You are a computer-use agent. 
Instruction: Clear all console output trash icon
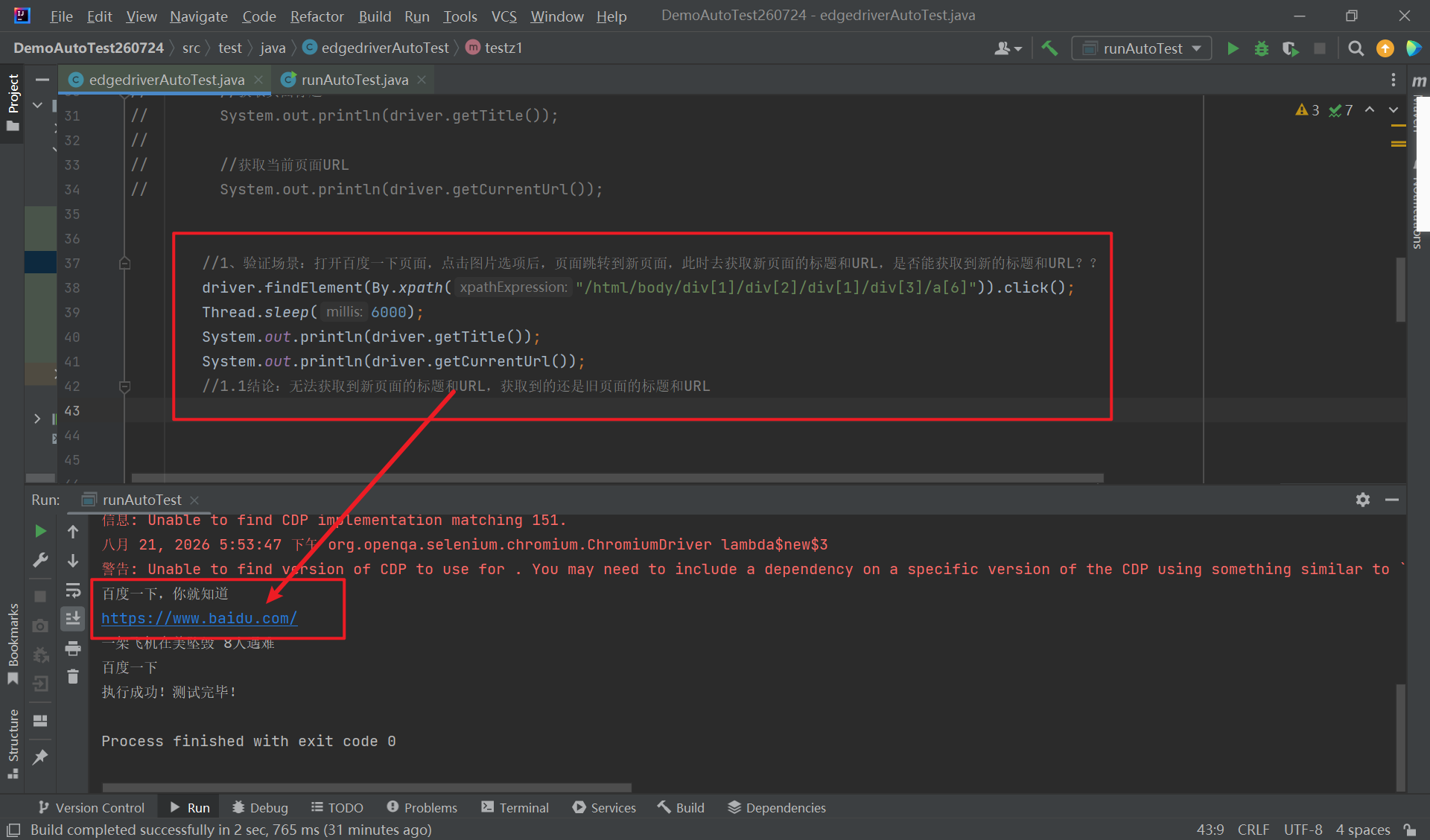pyautogui.click(x=73, y=676)
